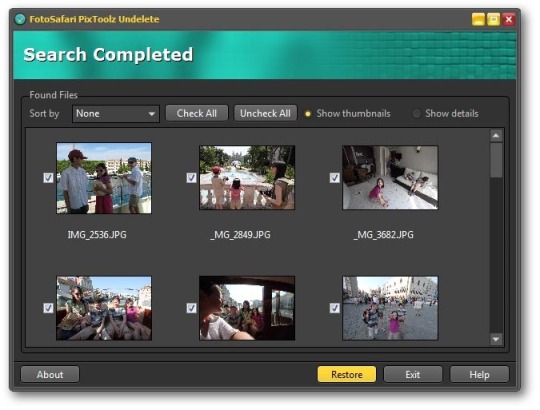Image resolution: width=540 pixels, height=410 pixels.
Task: Select the IMG_2536.JPG thumbnail
Action: point(104,178)
